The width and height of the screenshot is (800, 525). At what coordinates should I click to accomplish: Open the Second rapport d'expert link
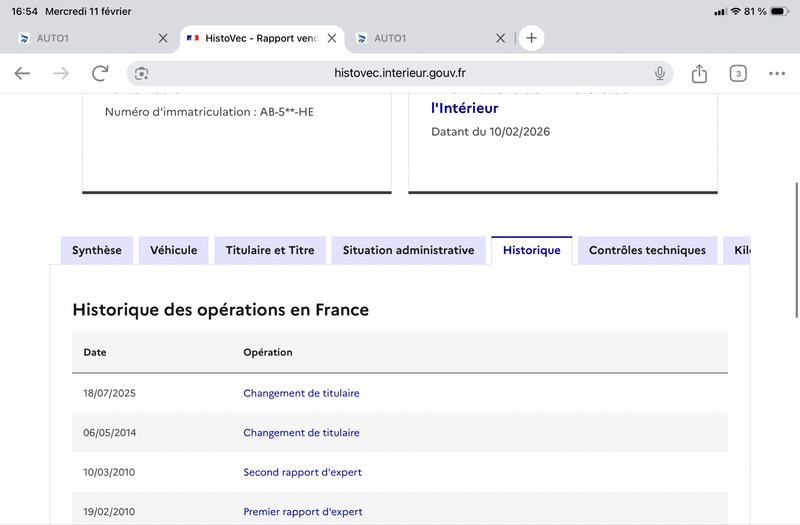click(x=302, y=472)
